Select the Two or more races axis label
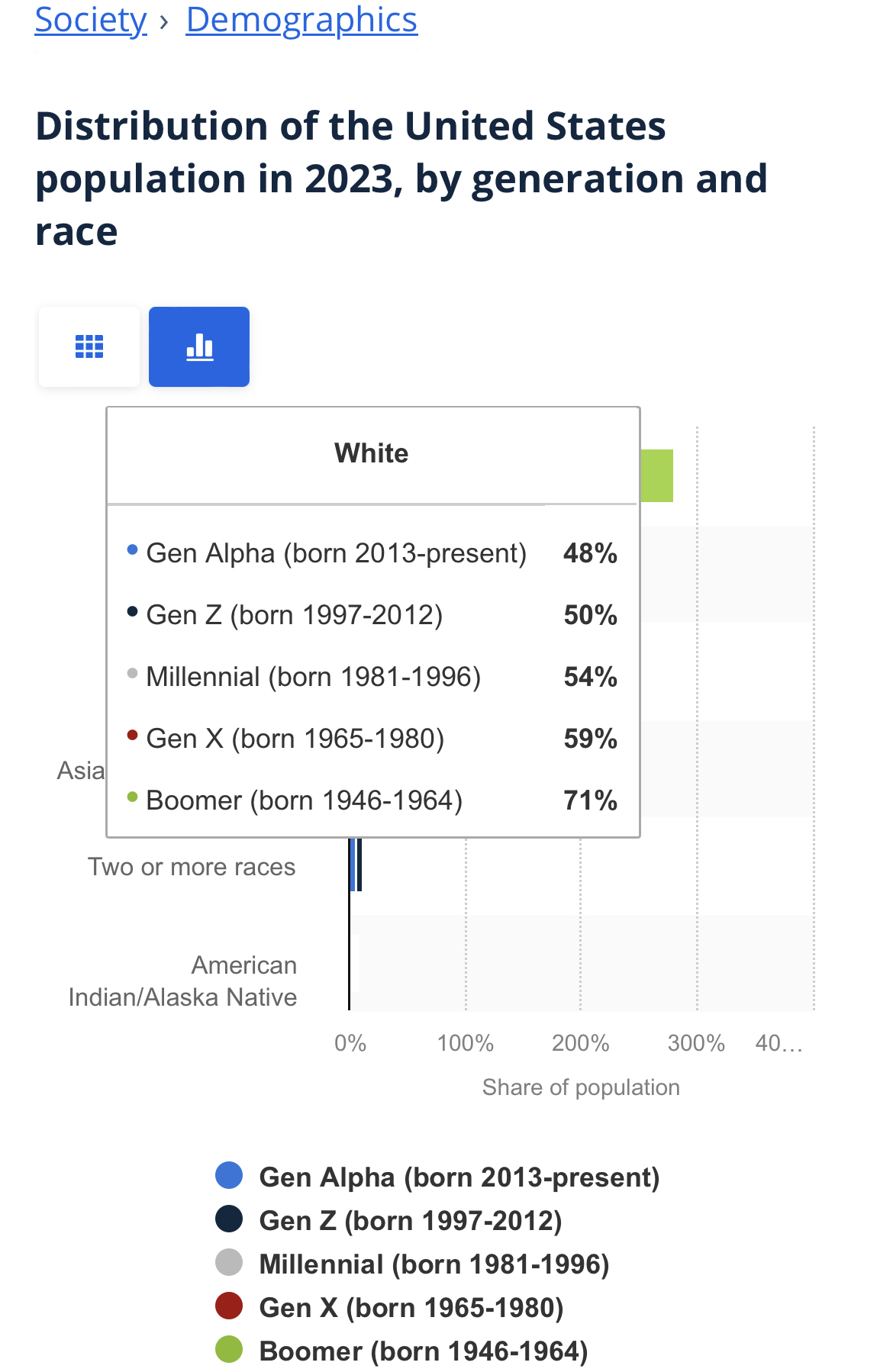Viewport: 893px width, 1372px height. 192,867
